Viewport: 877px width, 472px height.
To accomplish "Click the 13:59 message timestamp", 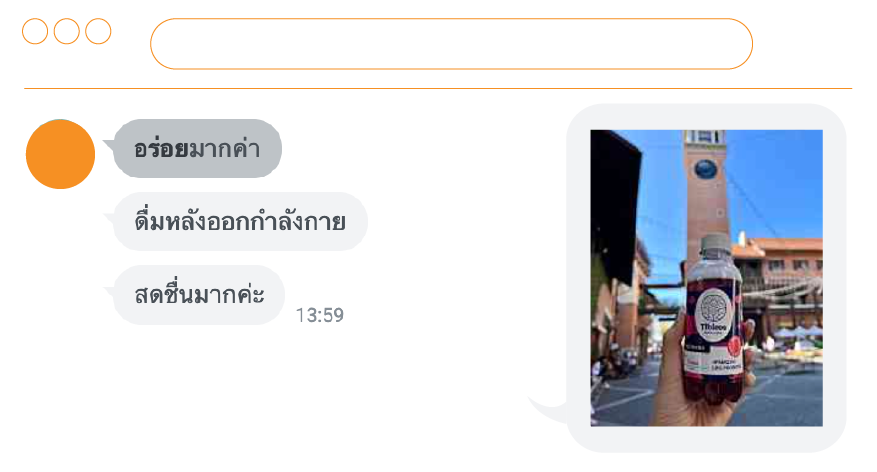I will pyautogui.click(x=319, y=315).
